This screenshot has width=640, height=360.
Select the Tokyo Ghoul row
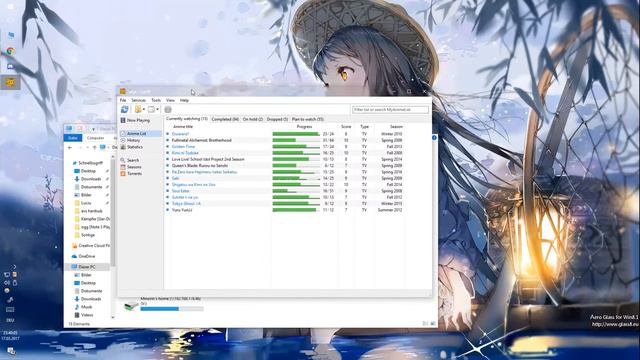click(285, 203)
